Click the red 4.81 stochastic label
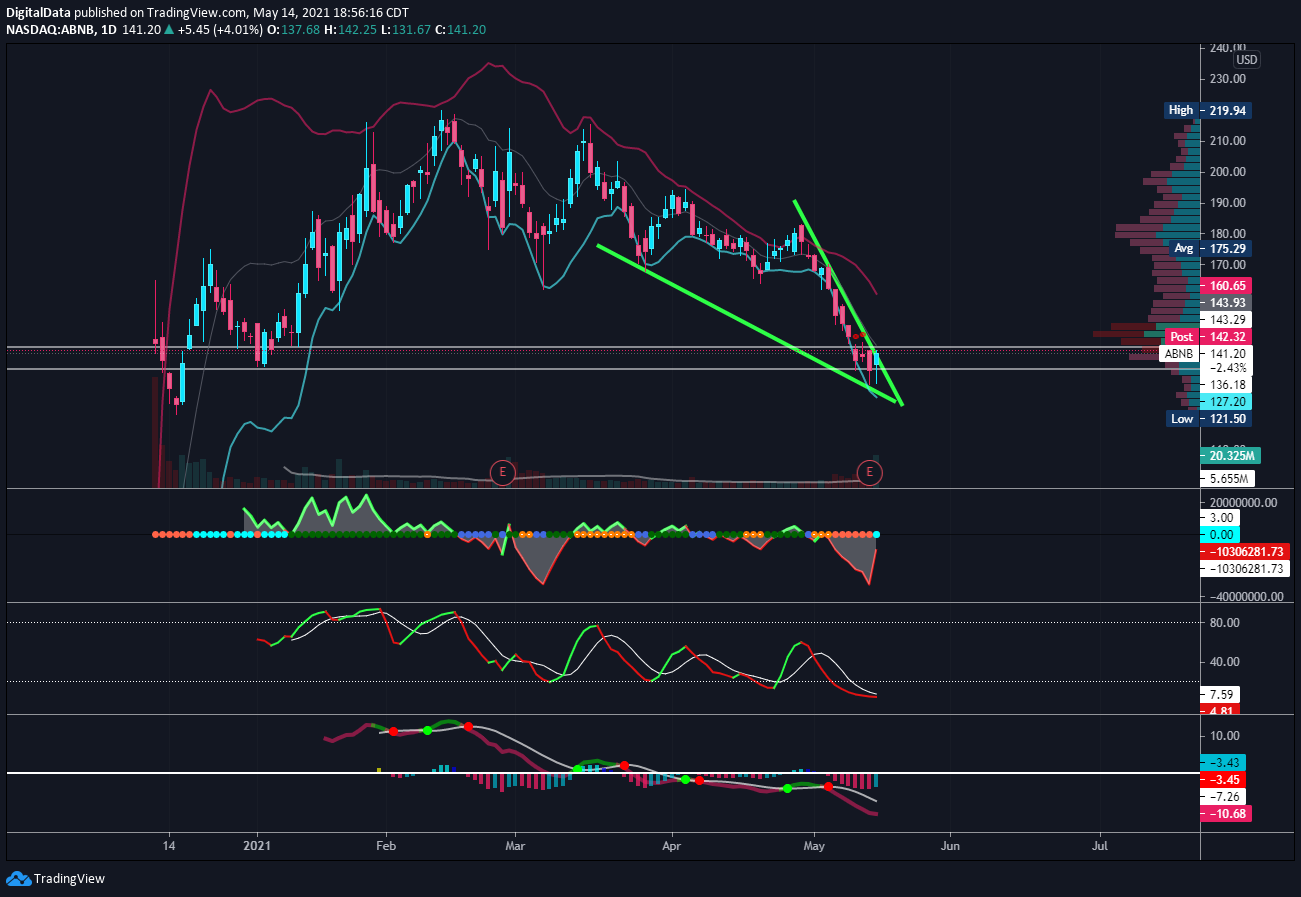Image resolution: width=1301 pixels, height=897 pixels. 1219,710
